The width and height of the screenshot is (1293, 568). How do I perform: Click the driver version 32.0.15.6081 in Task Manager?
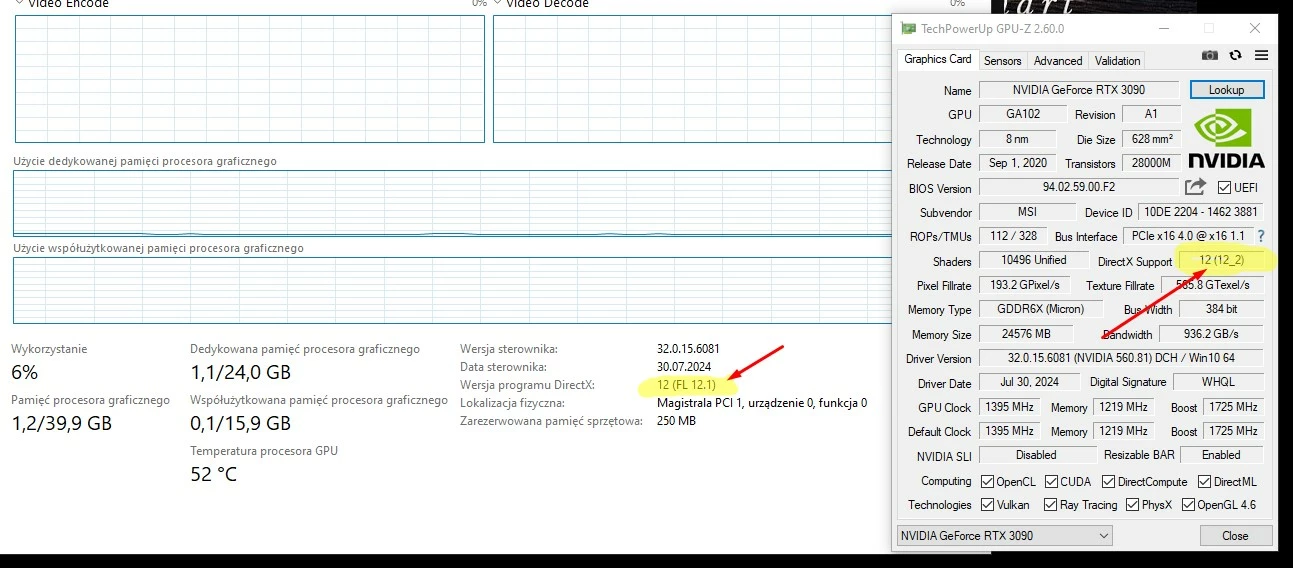[x=688, y=349]
